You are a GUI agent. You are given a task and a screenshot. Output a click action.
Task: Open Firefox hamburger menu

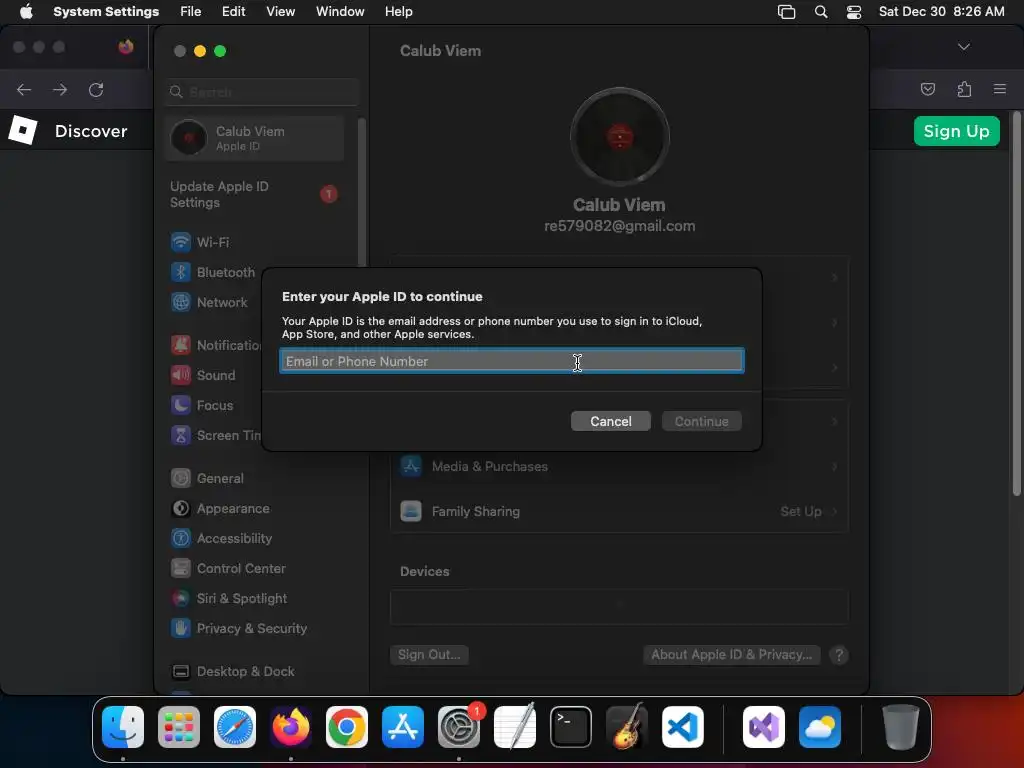(x=999, y=89)
